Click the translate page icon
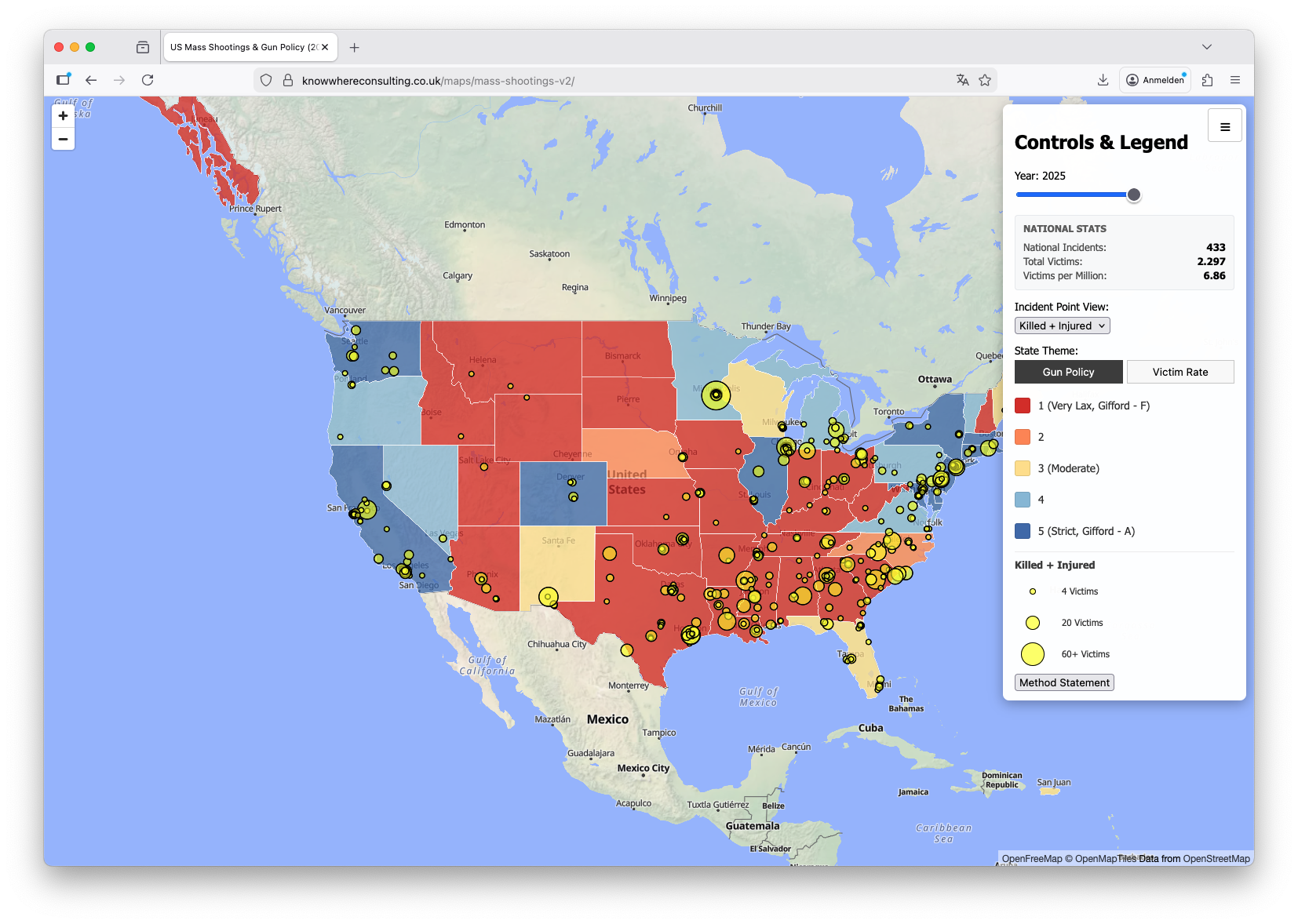 pos(963,80)
